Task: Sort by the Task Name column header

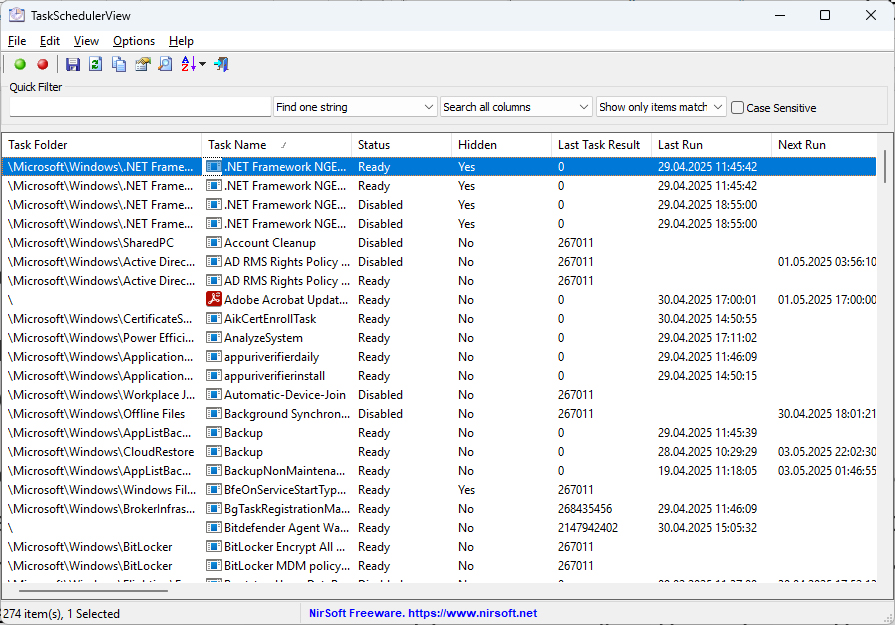Action: click(276, 145)
